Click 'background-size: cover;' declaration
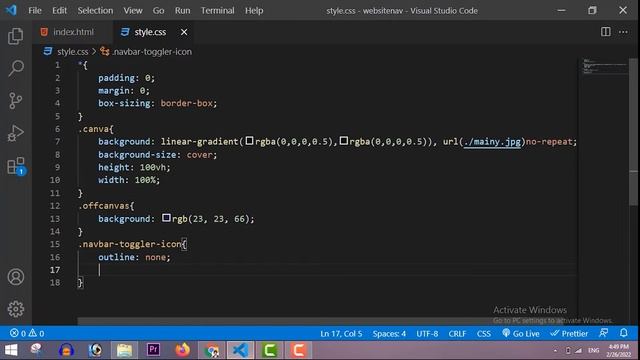 158,155
